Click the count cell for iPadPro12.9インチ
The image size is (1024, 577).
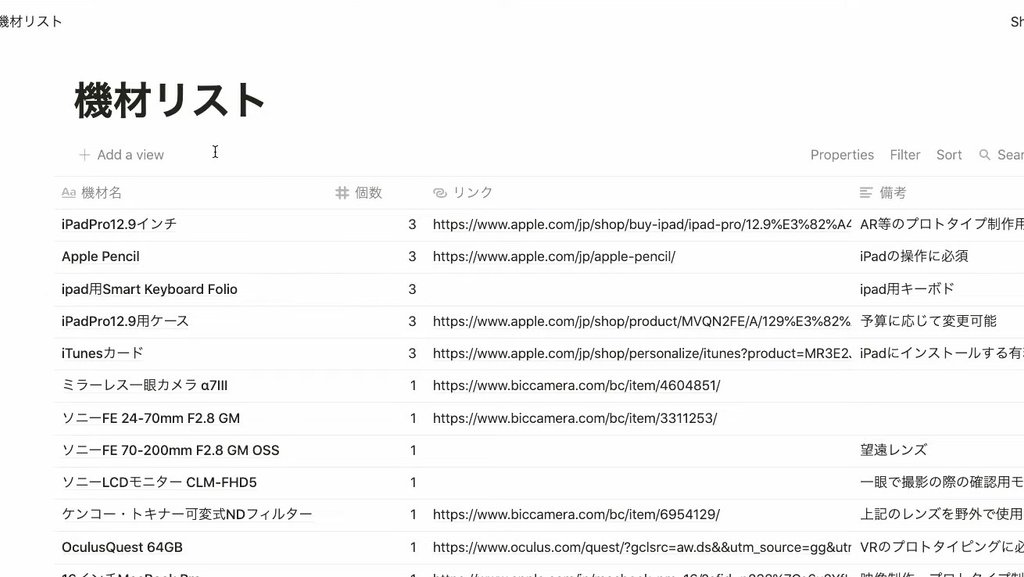(377, 225)
